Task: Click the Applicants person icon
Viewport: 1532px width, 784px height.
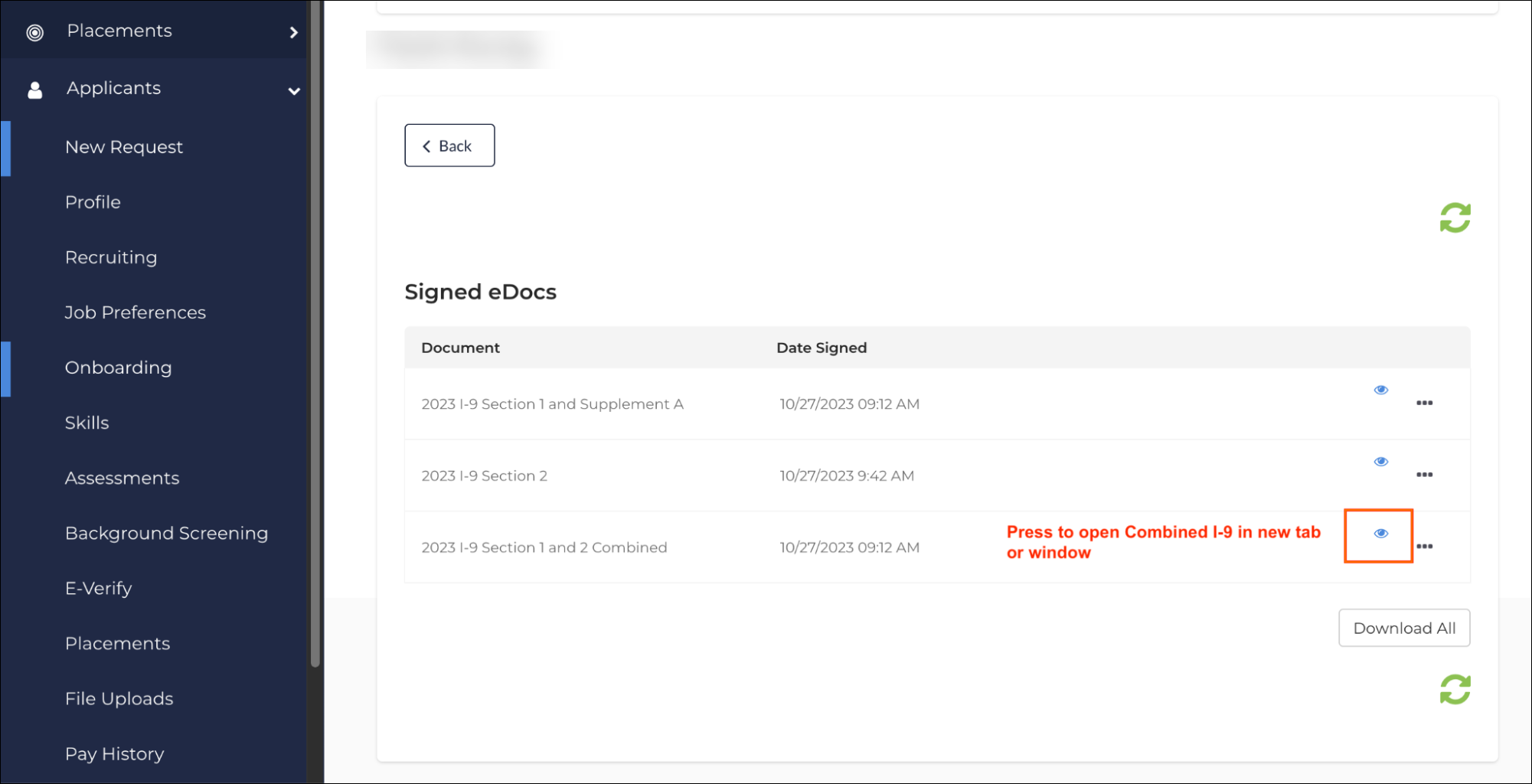Action: (x=34, y=90)
